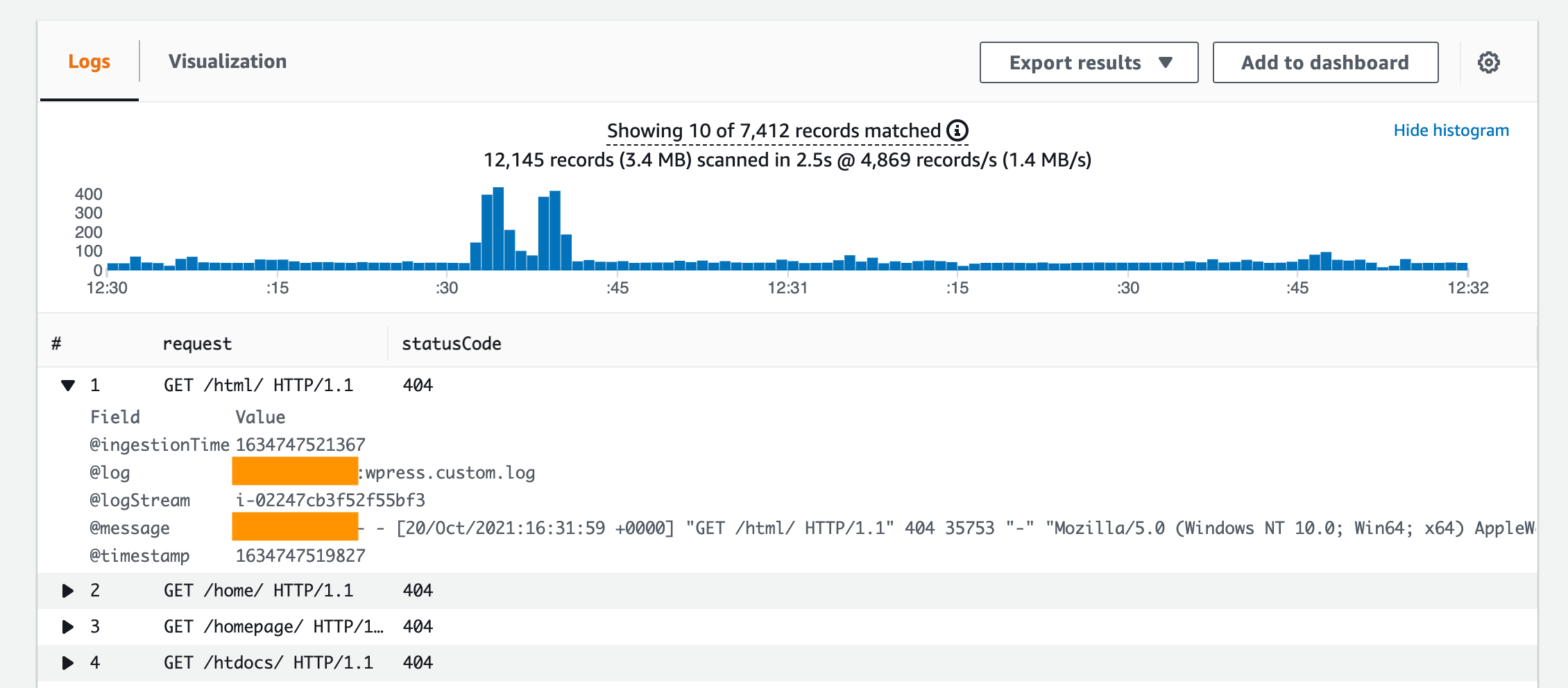The image size is (1568, 688).
Task: Click the @timestamp value 1634747519827
Action: click(x=301, y=556)
